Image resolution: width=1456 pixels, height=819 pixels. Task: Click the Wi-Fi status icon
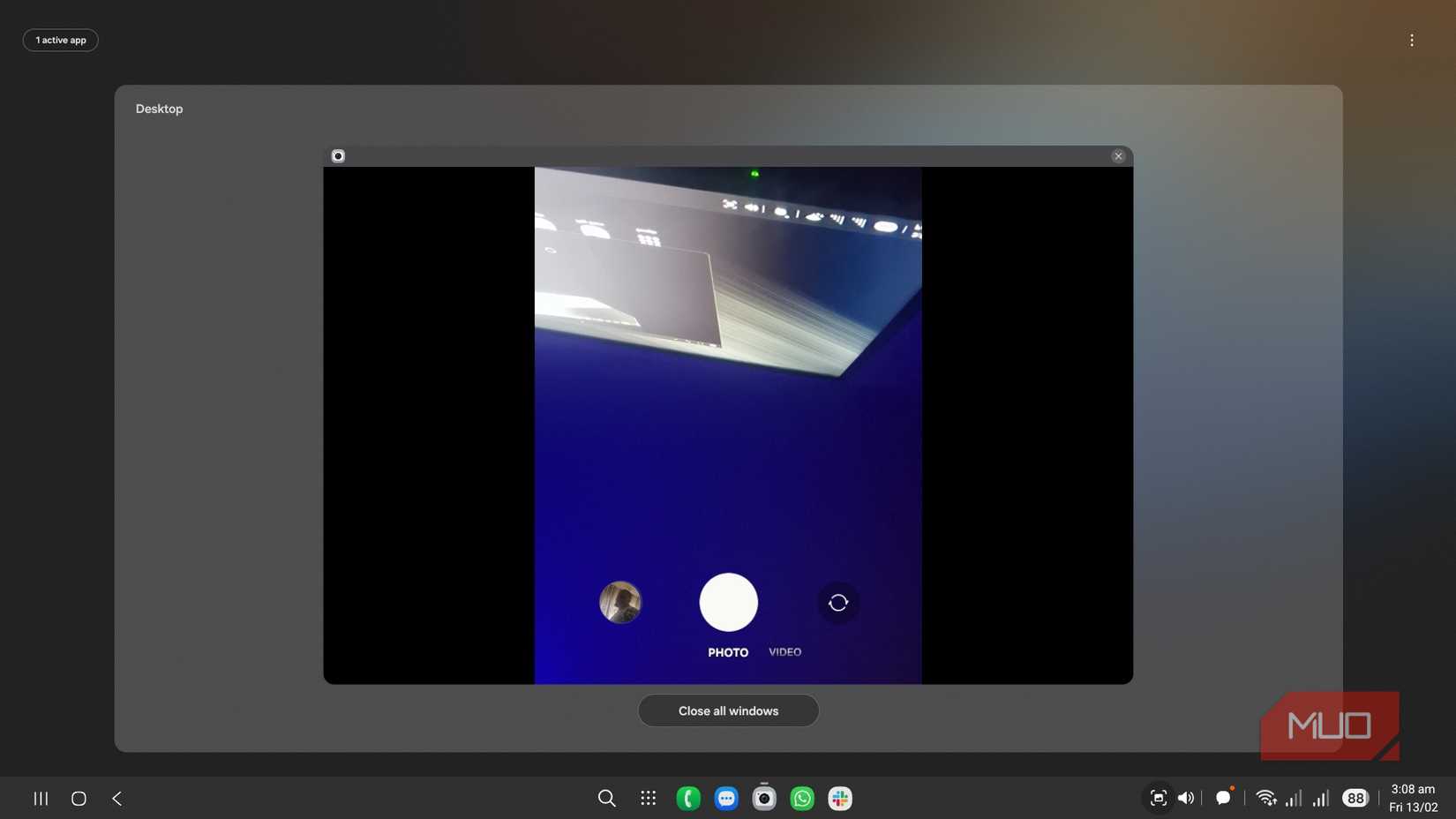[x=1266, y=796]
